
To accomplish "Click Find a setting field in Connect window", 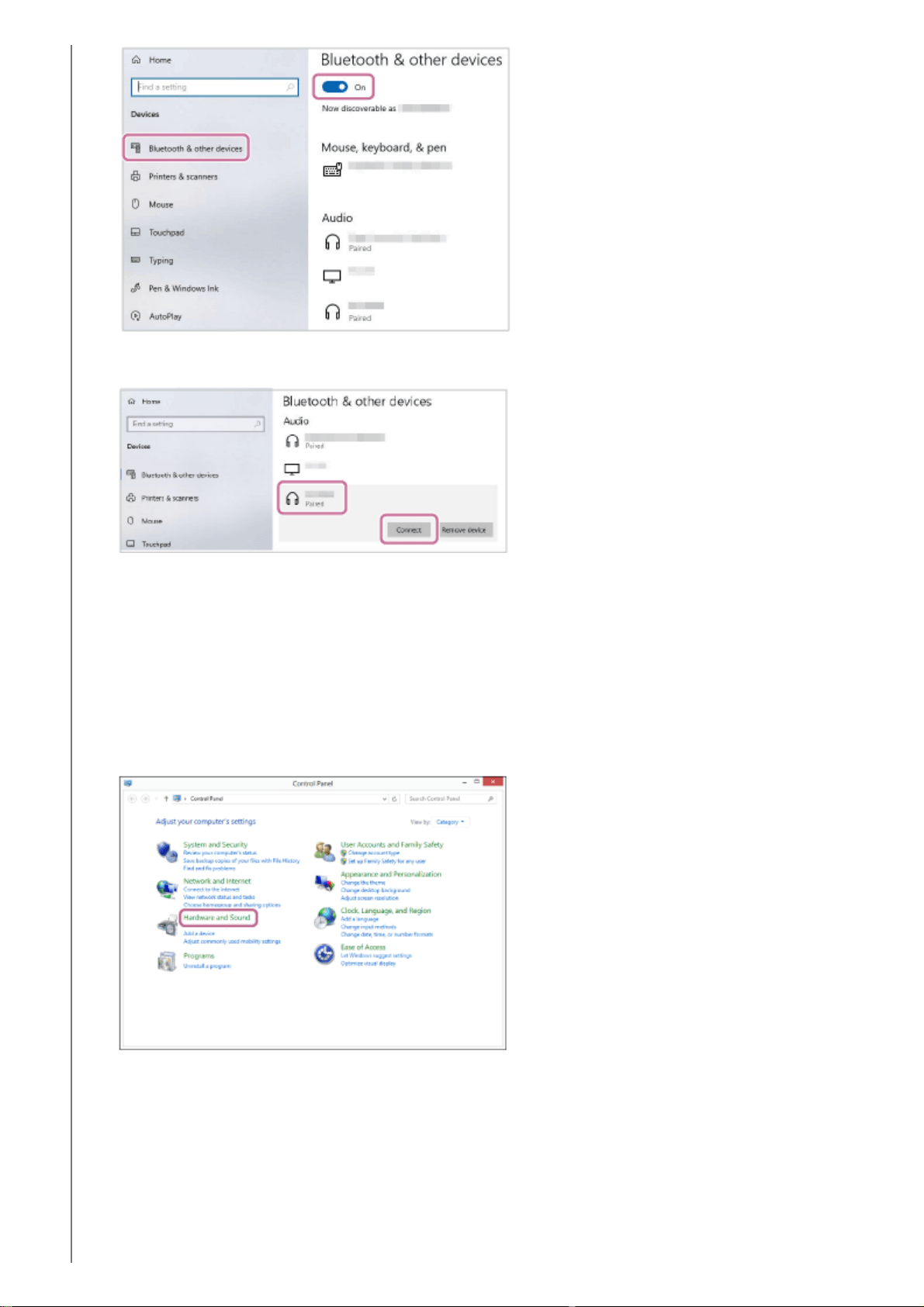I will pyautogui.click(x=196, y=424).
